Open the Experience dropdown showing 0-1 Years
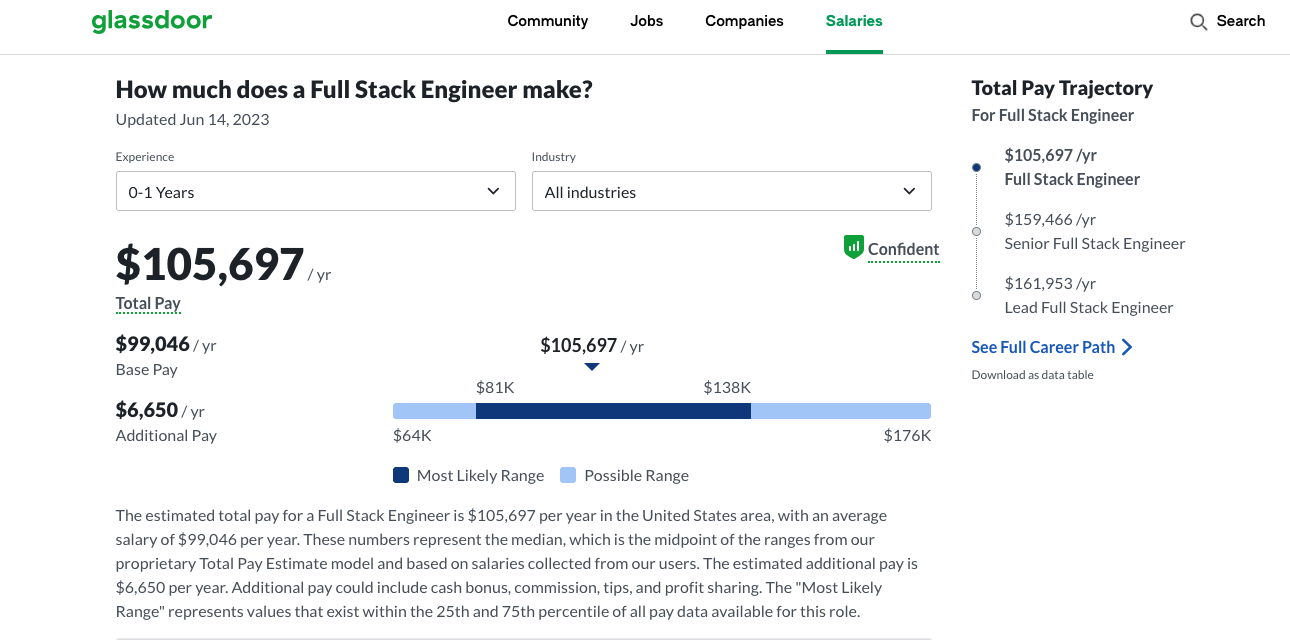 point(316,191)
